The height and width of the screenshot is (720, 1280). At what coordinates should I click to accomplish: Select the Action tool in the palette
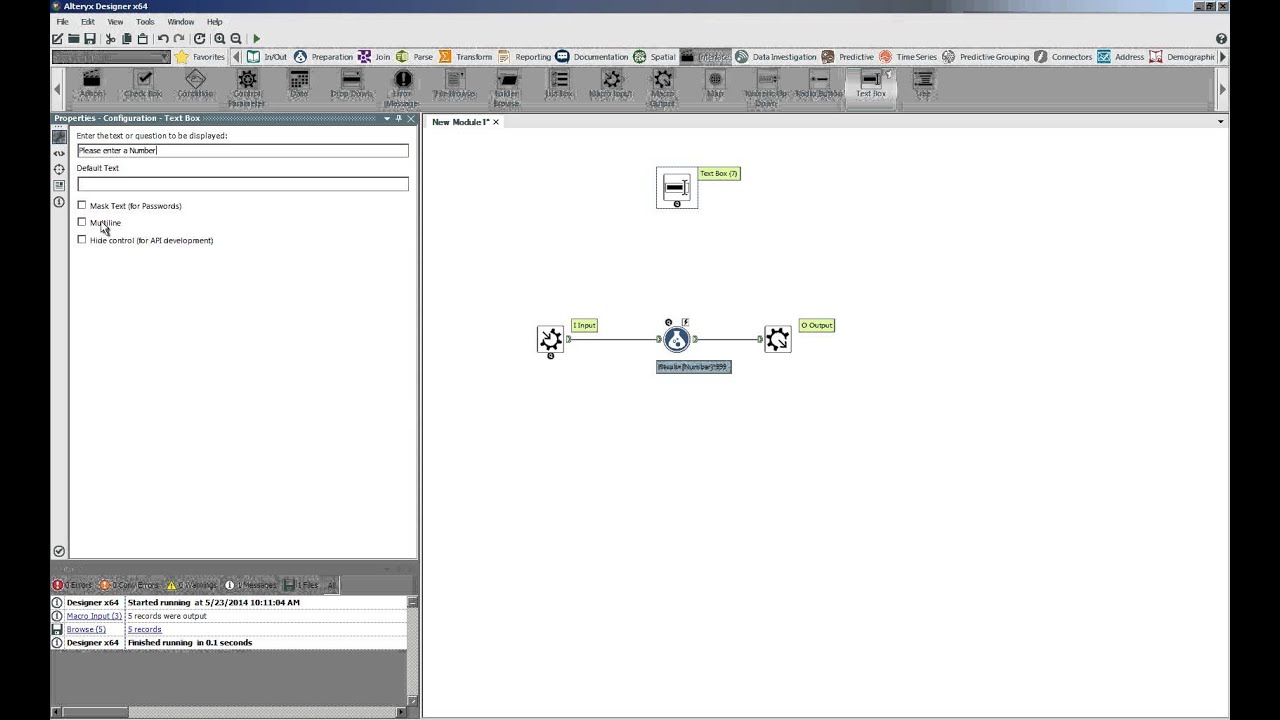point(91,84)
